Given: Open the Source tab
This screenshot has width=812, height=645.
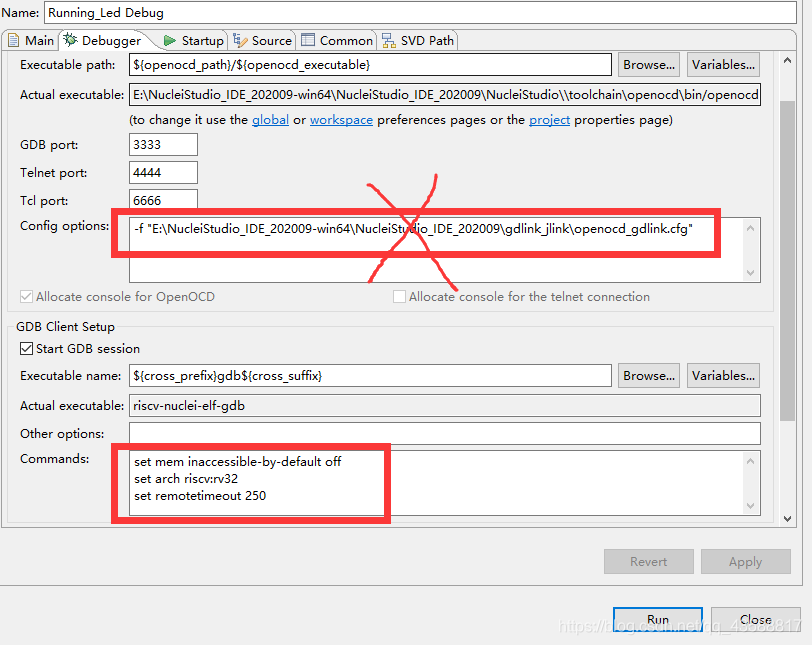Looking at the screenshot, I should point(263,40).
